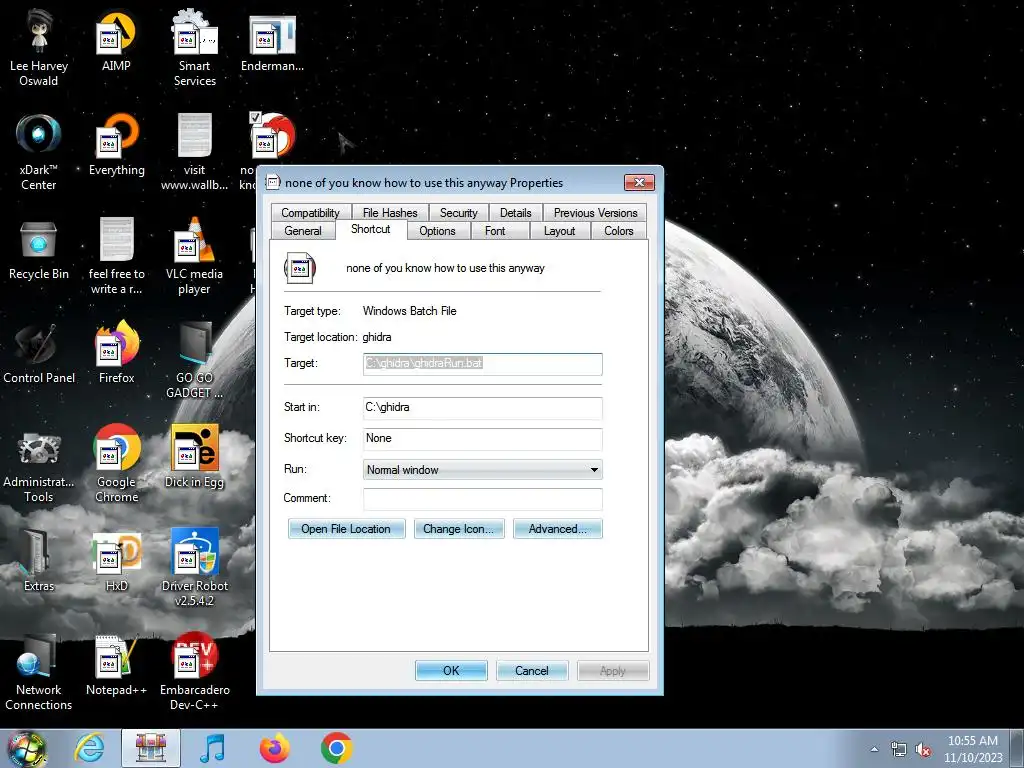Click into the Start in field

483,408
